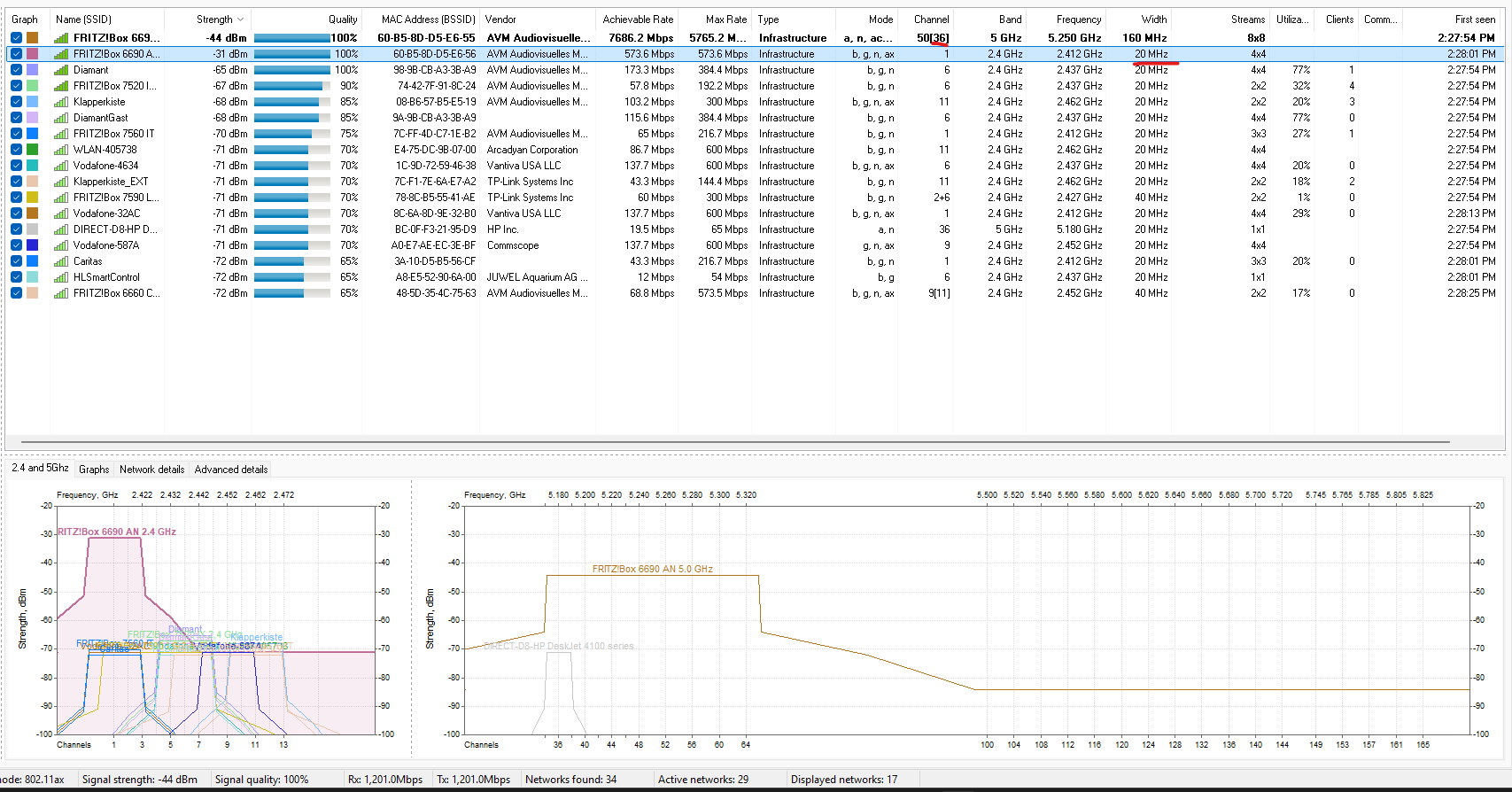
Task: Toggle the checkbox for Vodafone-32AC
Action: tap(17, 214)
